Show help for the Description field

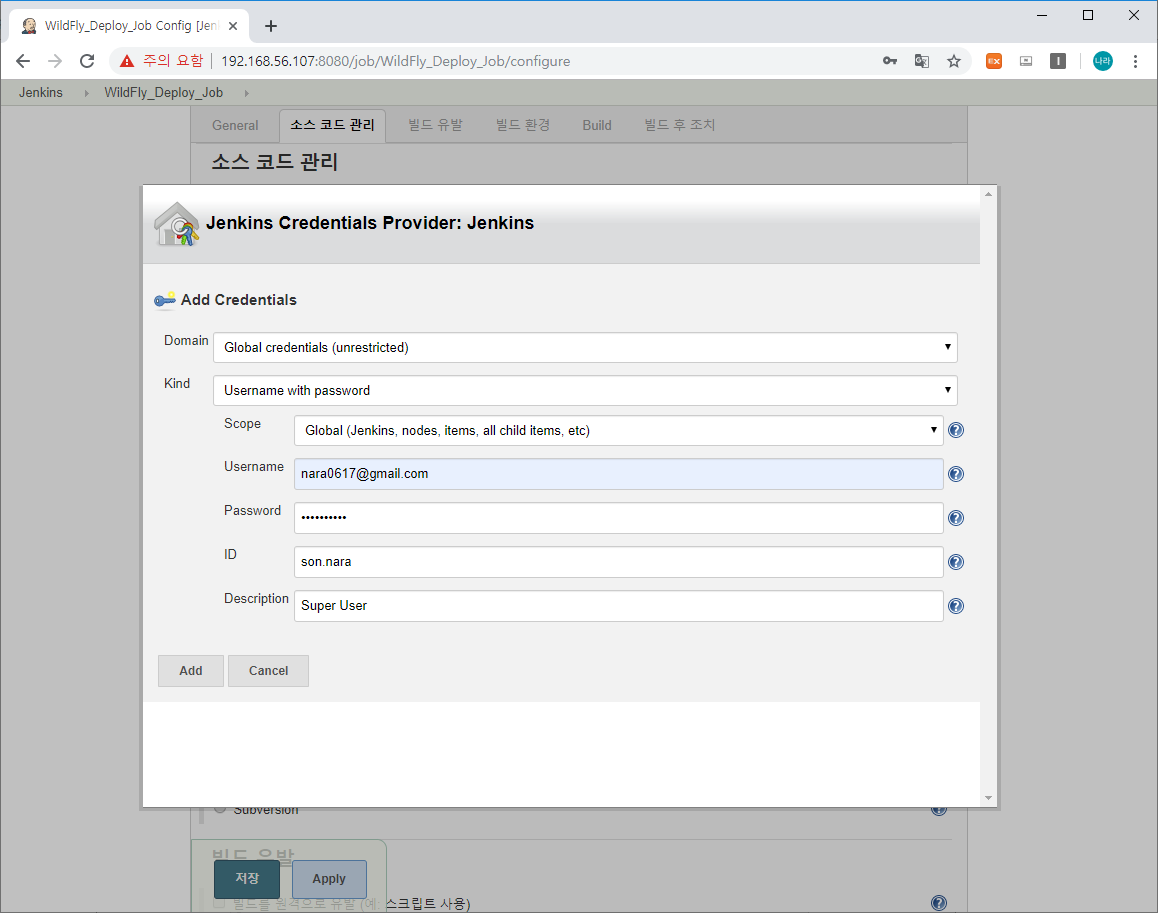tap(956, 606)
